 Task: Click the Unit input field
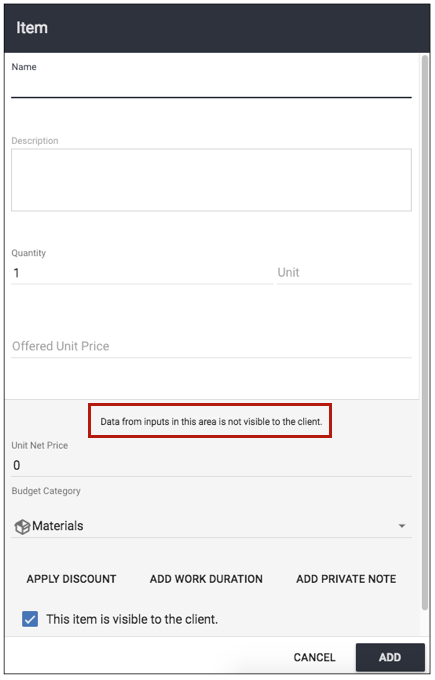point(344,273)
